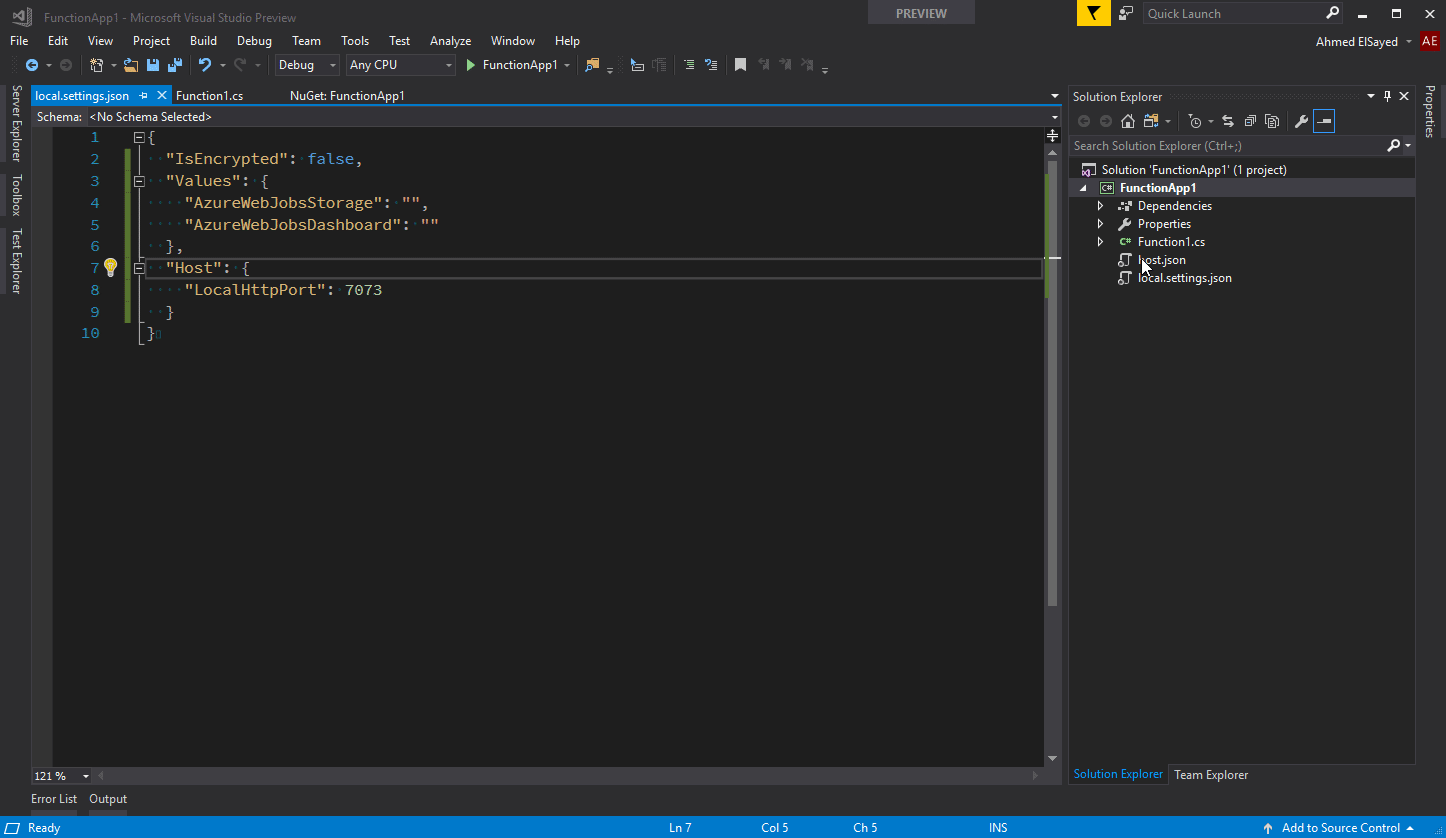Click Add to Source Control in status bar

tap(1341, 828)
